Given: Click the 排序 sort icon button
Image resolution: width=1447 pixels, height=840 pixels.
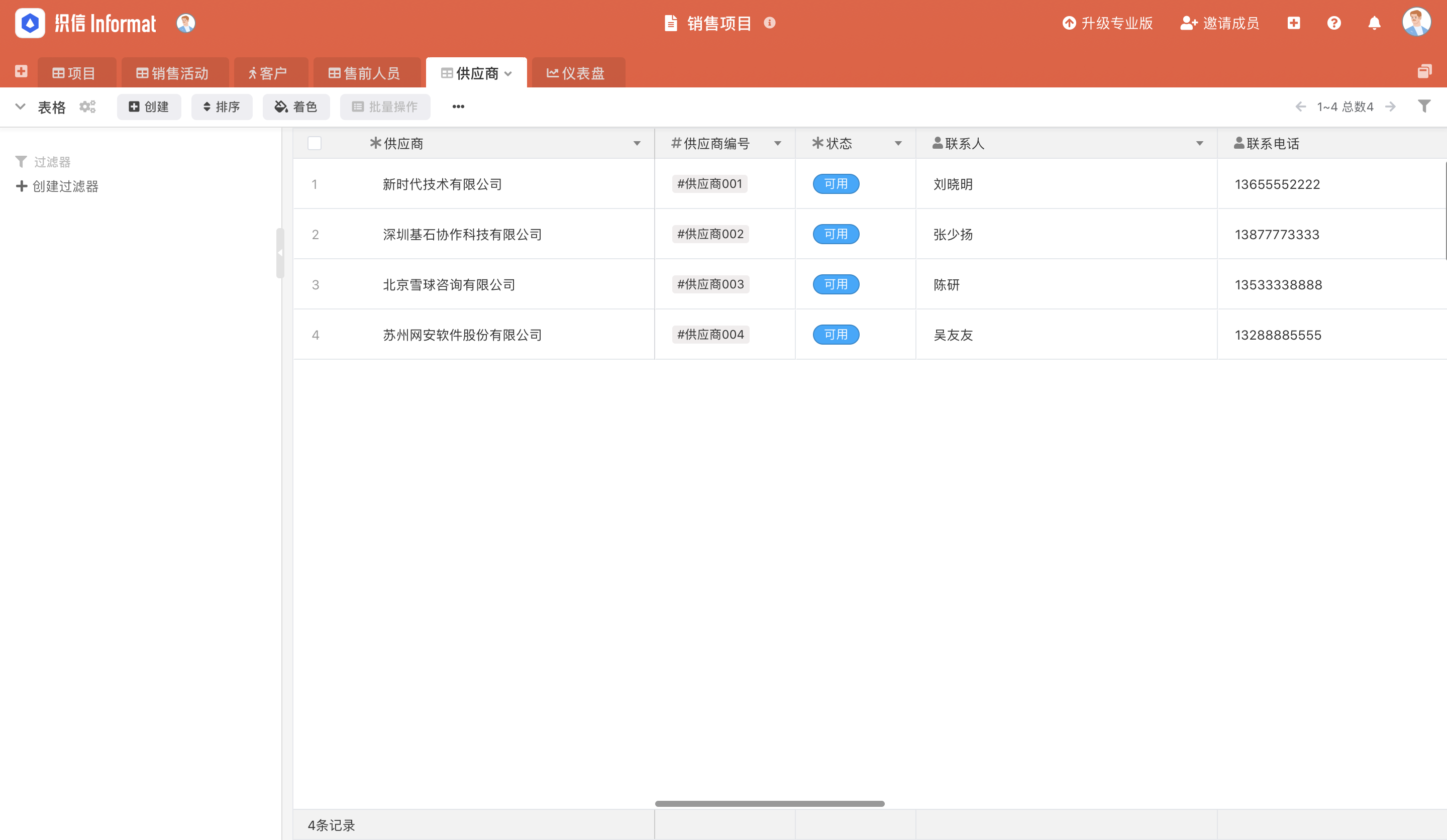Looking at the screenshot, I should click(x=222, y=107).
